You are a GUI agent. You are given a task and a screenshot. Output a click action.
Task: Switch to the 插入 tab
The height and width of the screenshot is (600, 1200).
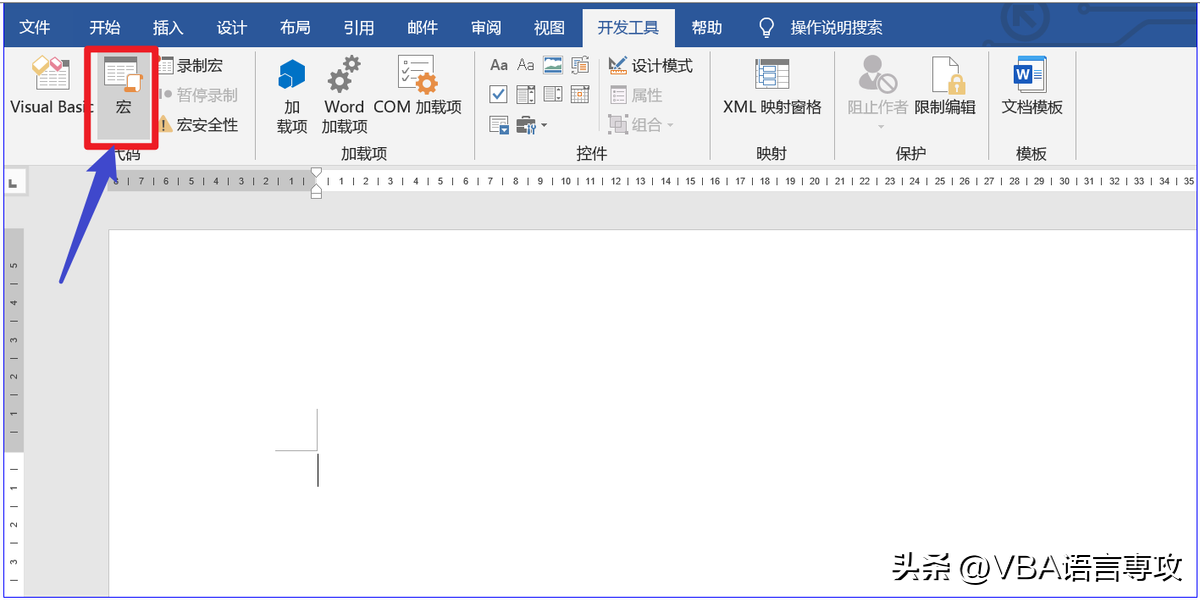click(168, 27)
